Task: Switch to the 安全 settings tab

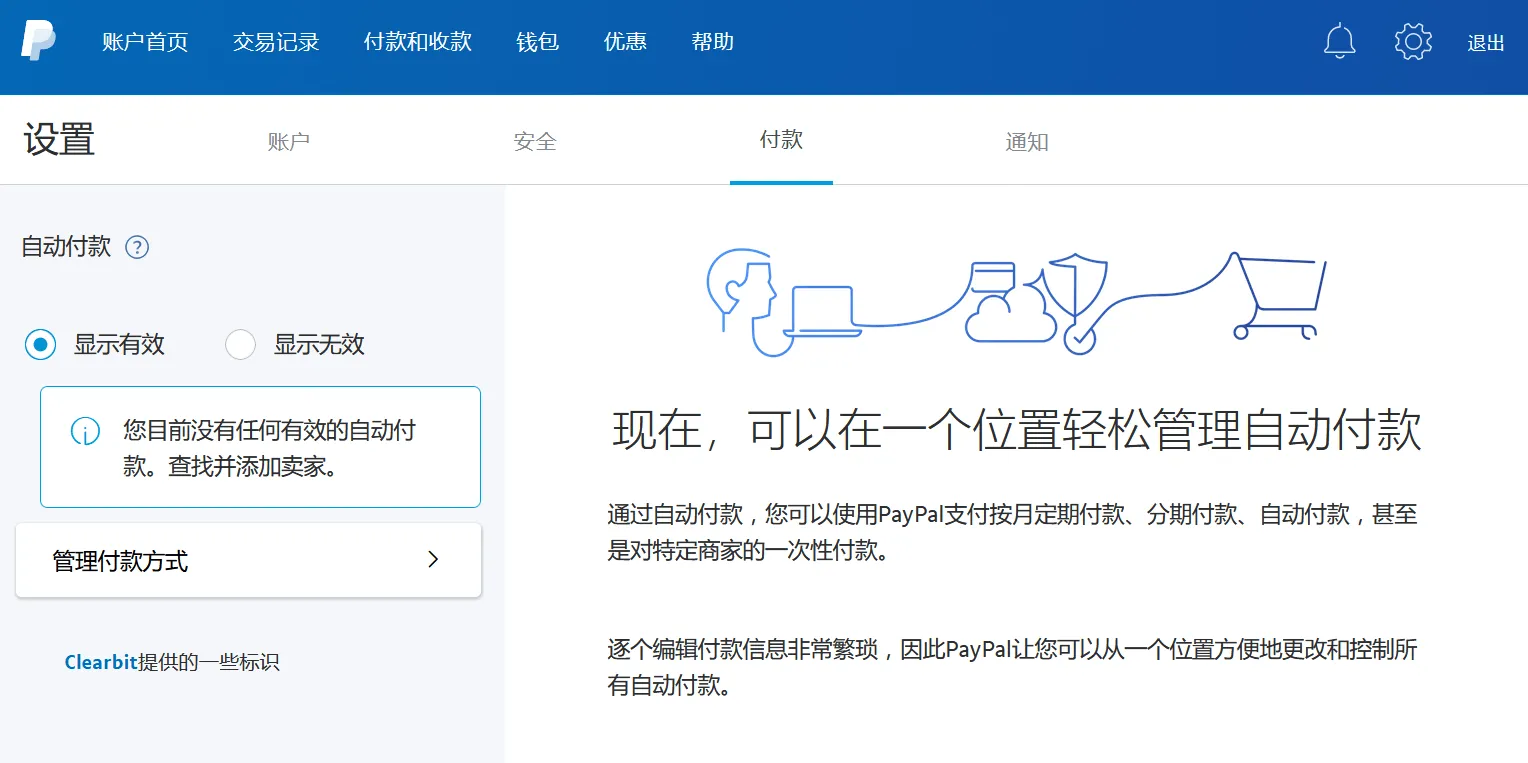Action: tap(535, 142)
